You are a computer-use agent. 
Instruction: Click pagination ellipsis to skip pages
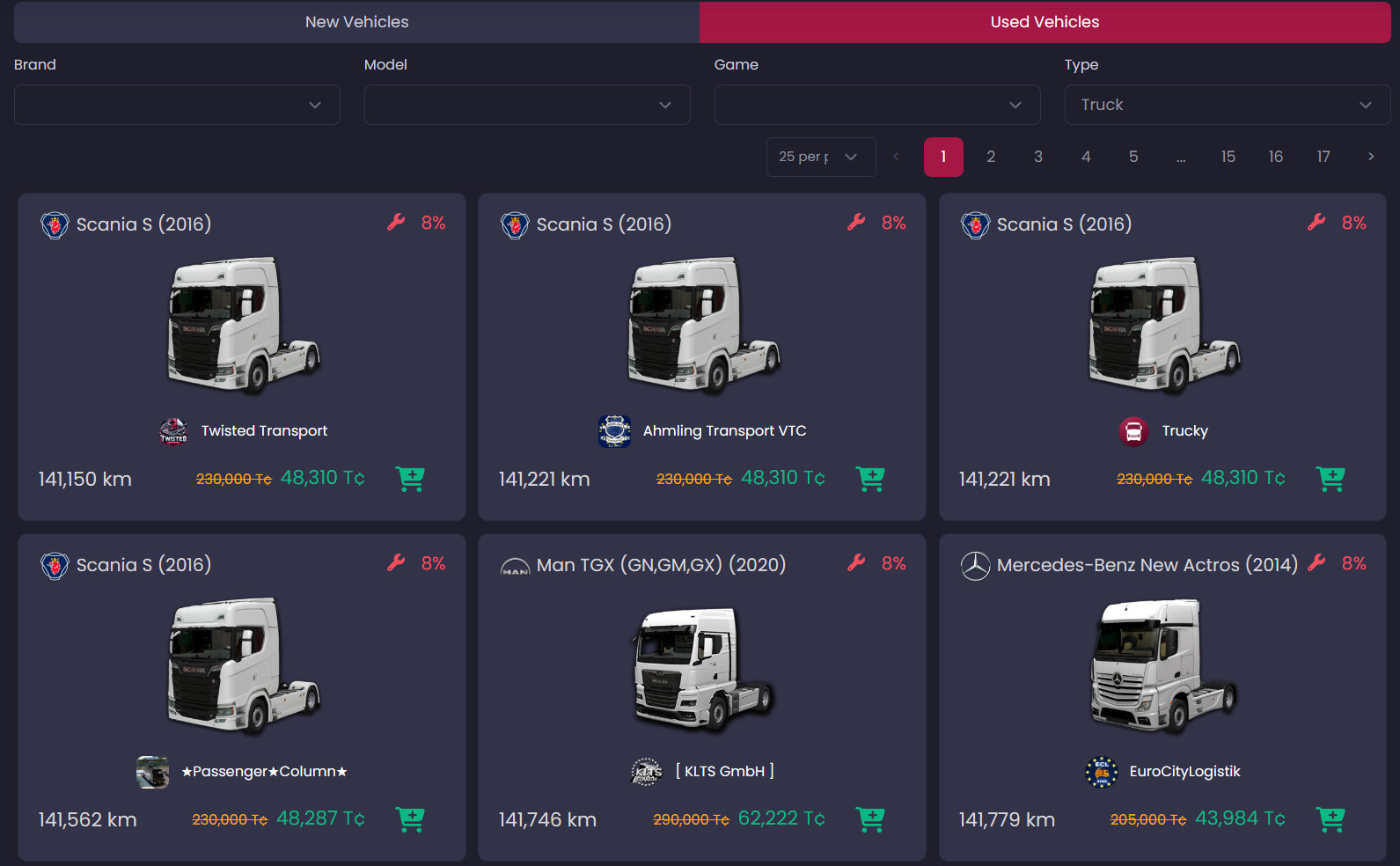coord(1181,157)
